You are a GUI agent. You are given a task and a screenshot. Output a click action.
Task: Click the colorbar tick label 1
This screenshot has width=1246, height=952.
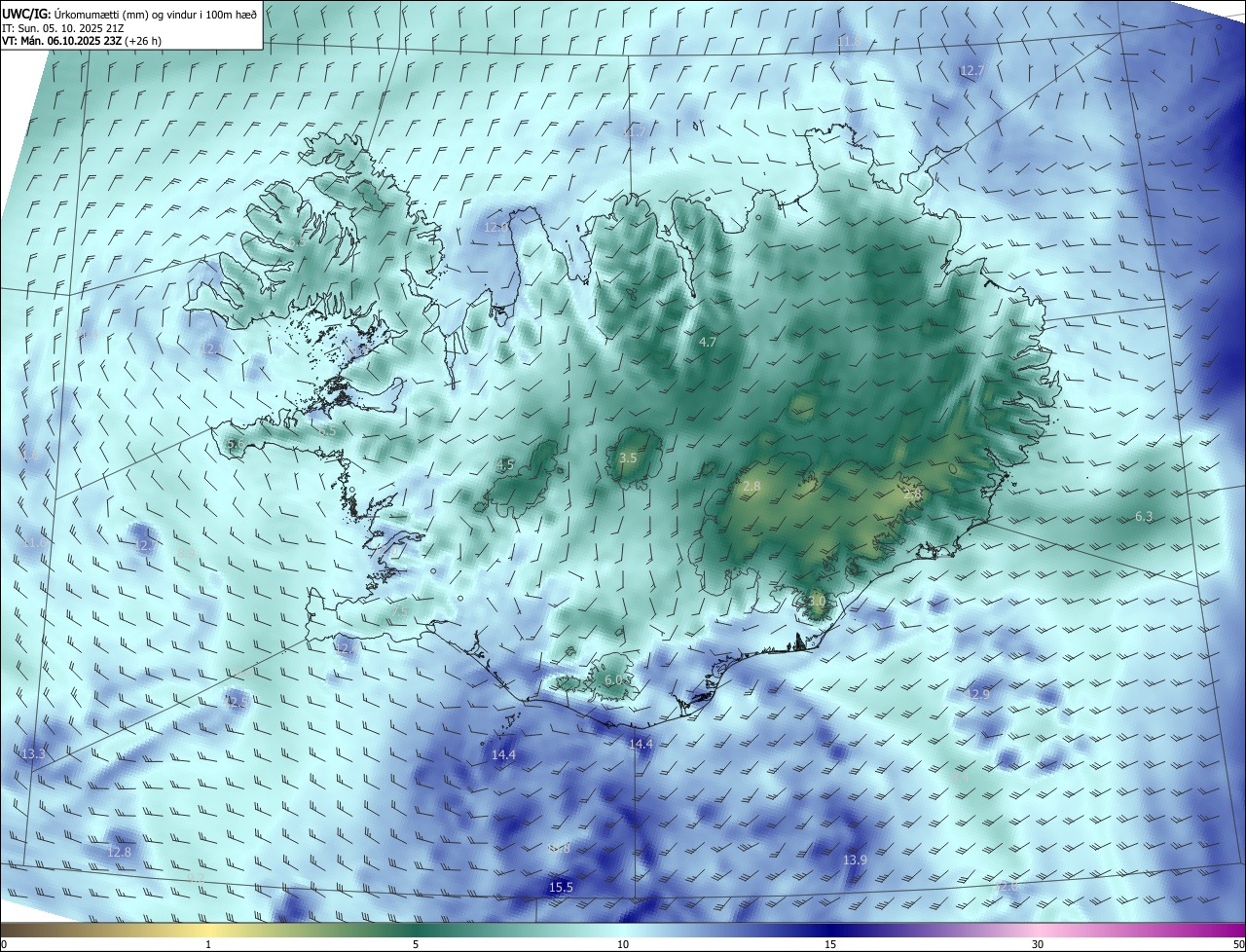pyautogui.click(x=208, y=944)
